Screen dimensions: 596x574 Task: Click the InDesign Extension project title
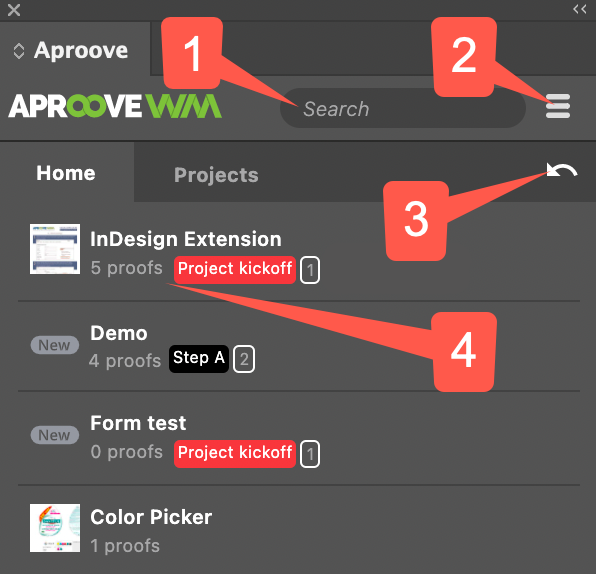pos(186,239)
